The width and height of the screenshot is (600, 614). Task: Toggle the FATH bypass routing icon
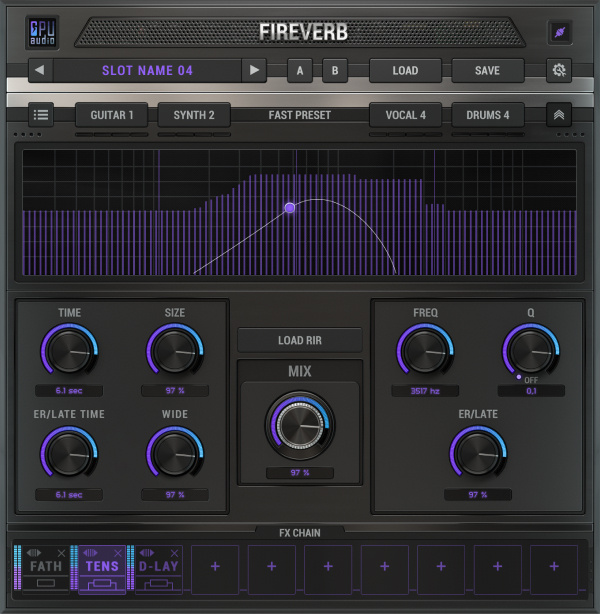tap(46, 583)
